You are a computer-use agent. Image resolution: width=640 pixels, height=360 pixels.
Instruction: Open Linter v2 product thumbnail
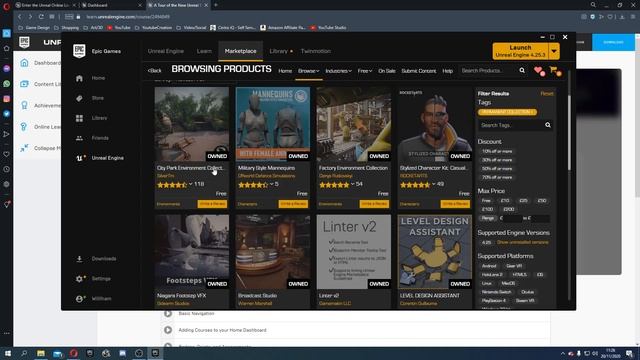tap(353, 252)
